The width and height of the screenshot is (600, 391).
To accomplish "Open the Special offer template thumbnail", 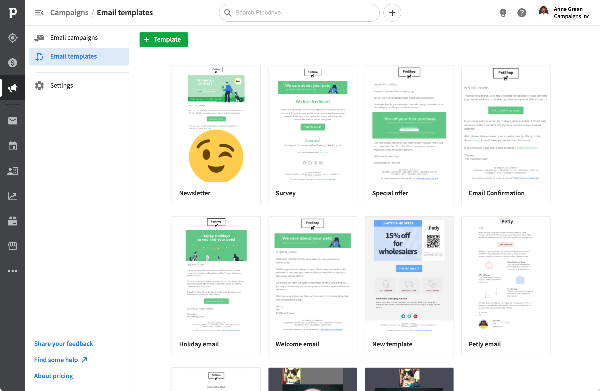I will click(x=409, y=125).
